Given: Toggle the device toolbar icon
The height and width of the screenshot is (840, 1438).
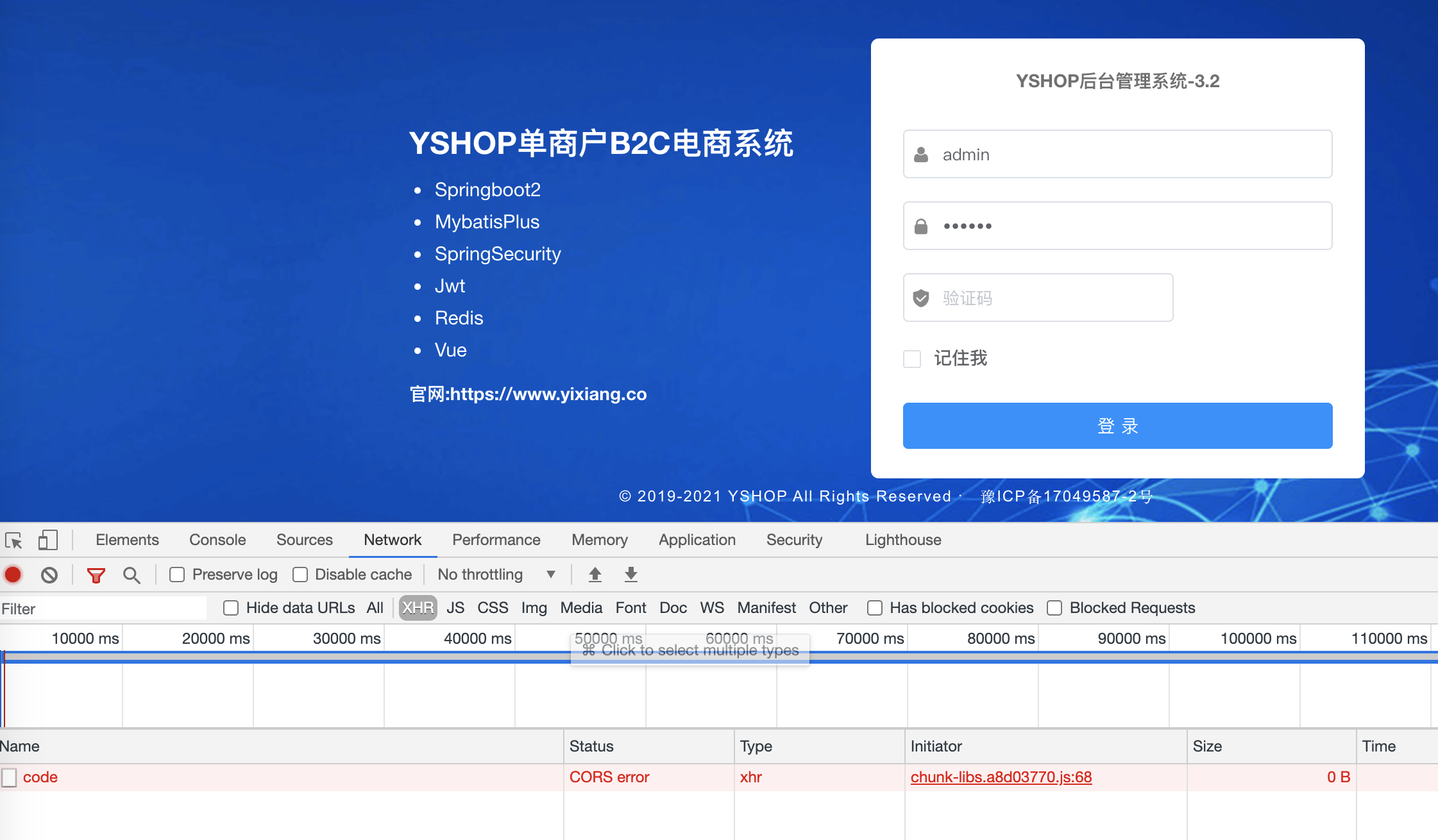Looking at the screenshot, I should pos(47,540).
